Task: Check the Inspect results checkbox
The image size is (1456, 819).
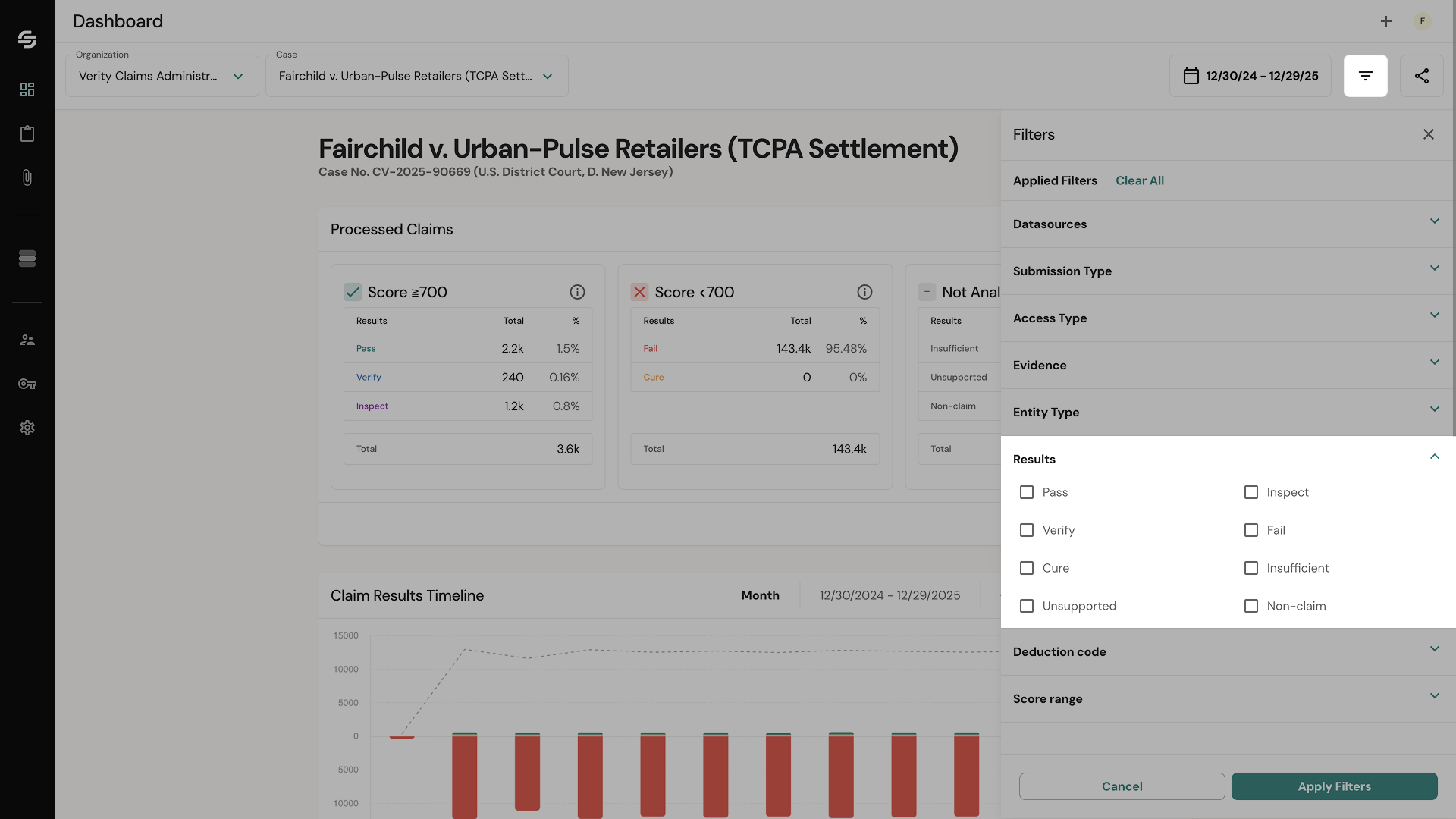Action: click(x=1251, y=492)
